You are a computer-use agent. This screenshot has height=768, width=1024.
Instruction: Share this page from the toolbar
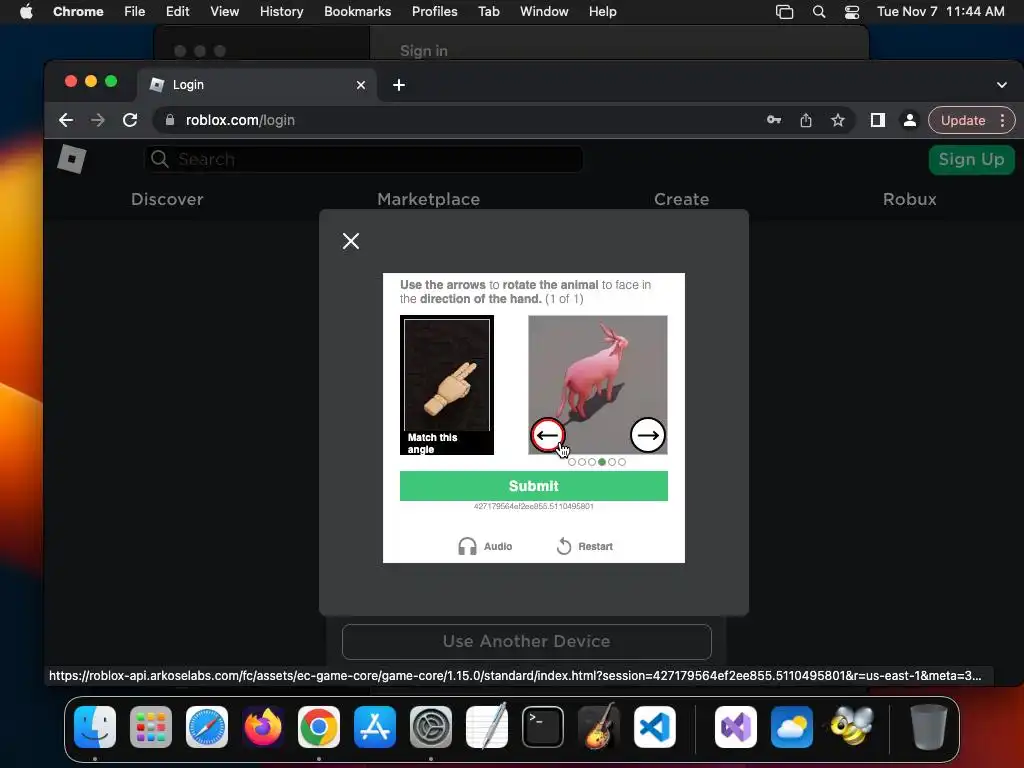click(806, 120)
